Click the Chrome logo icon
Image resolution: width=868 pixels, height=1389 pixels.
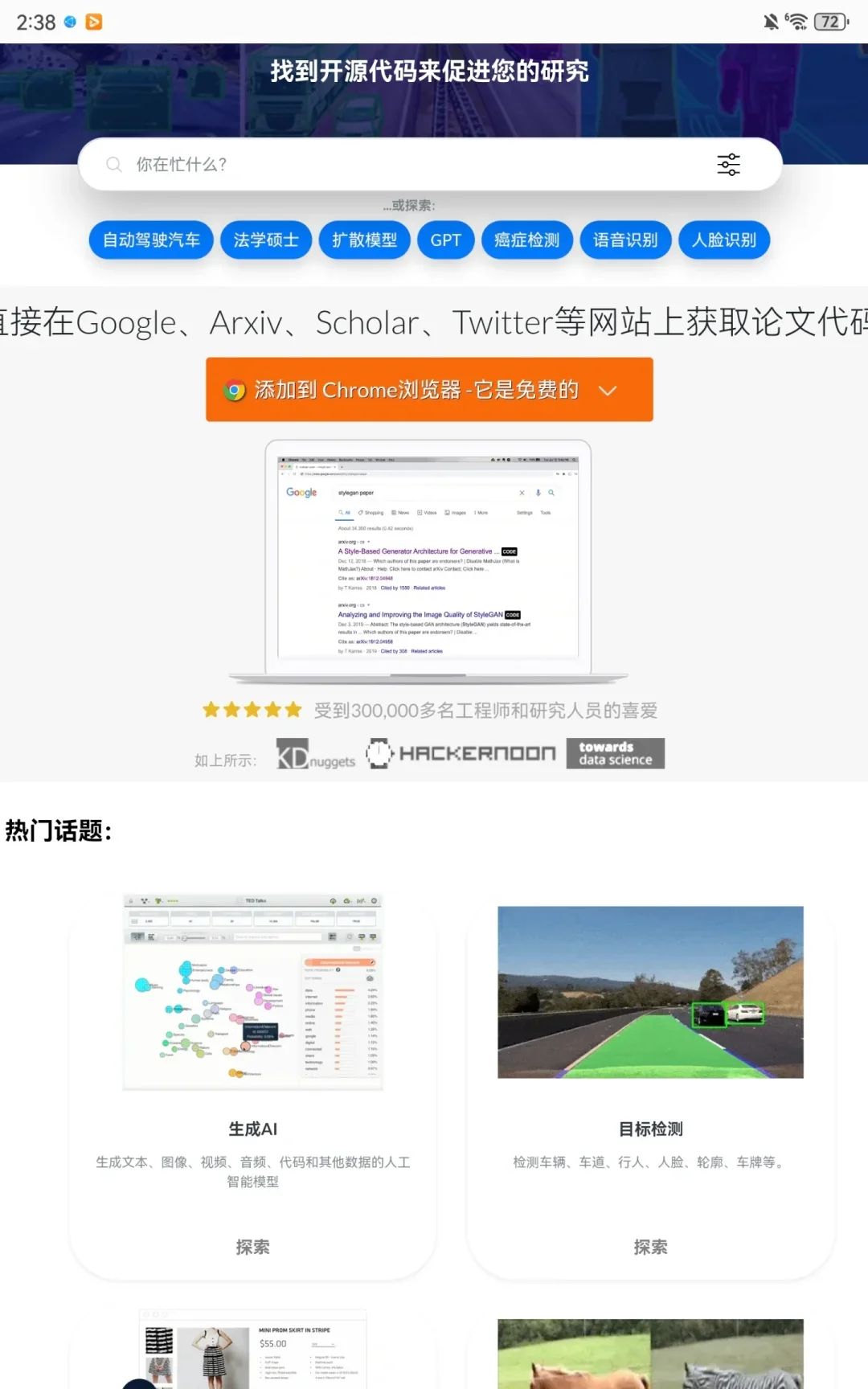(235, 391)
